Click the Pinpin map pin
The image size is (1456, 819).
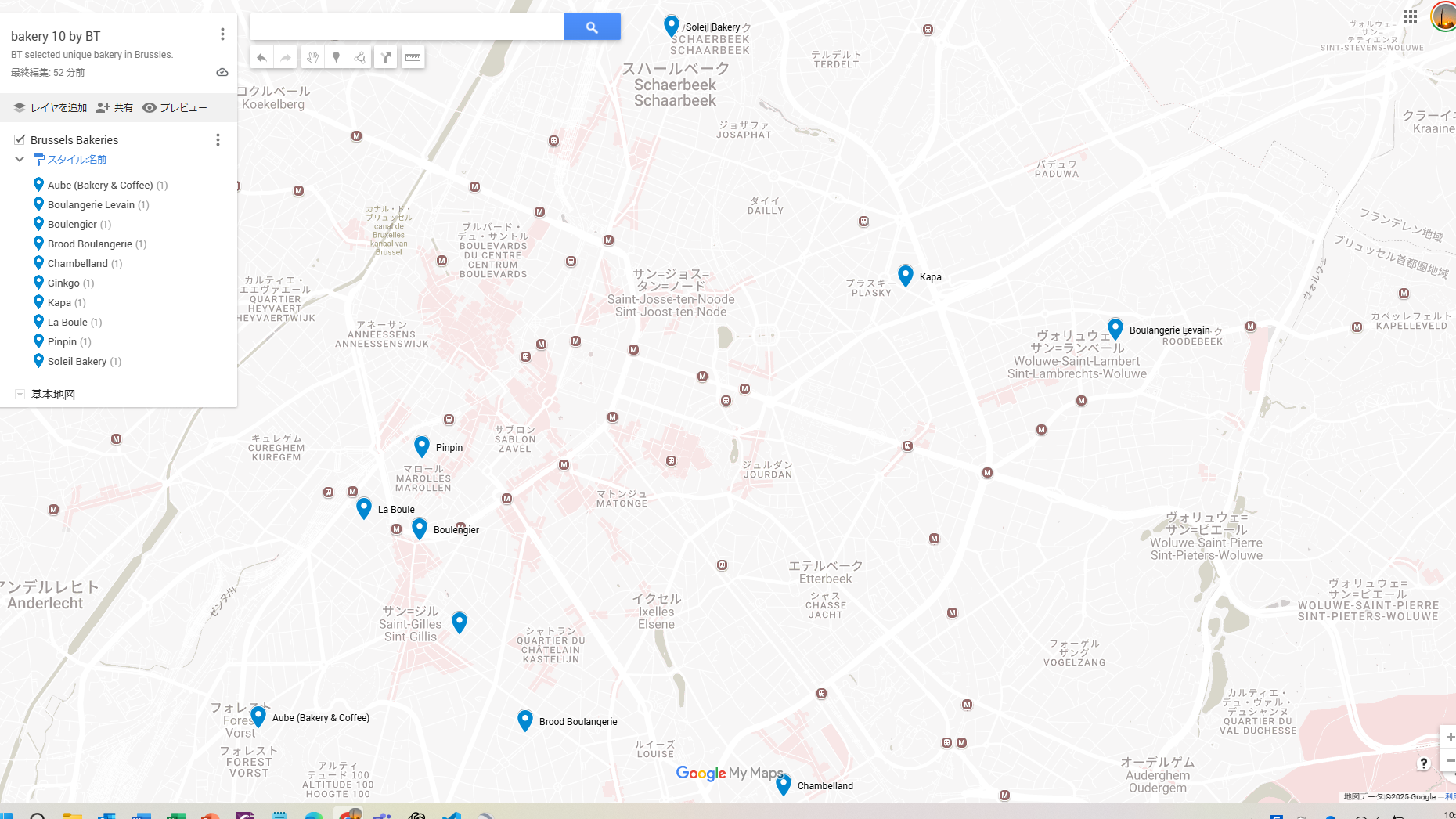tap(422, 446)
